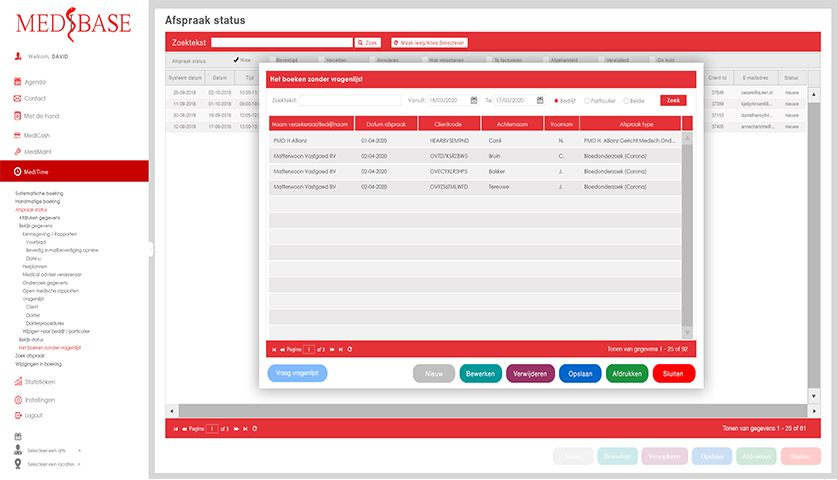The height and width of the screenshot is (480, 837).
Task: Go to last page in main pager
Action: pyautogui.click(x=245, y=429)
